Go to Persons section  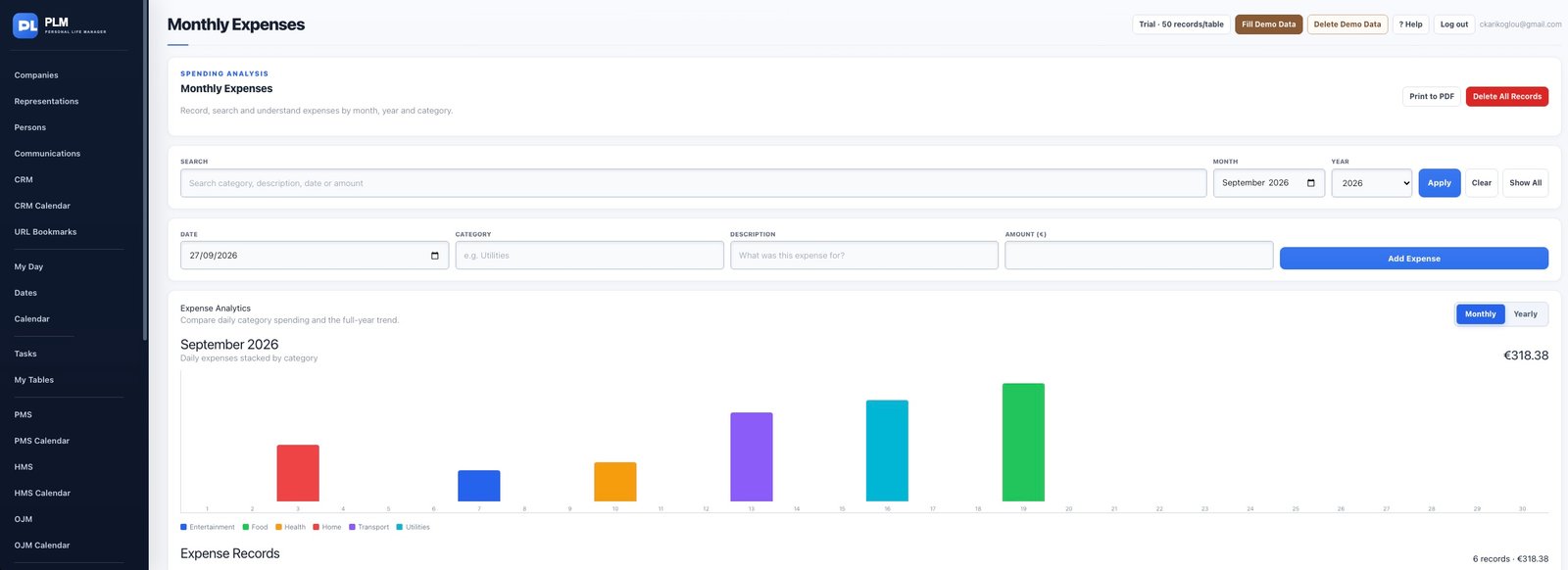coord(29,127)
